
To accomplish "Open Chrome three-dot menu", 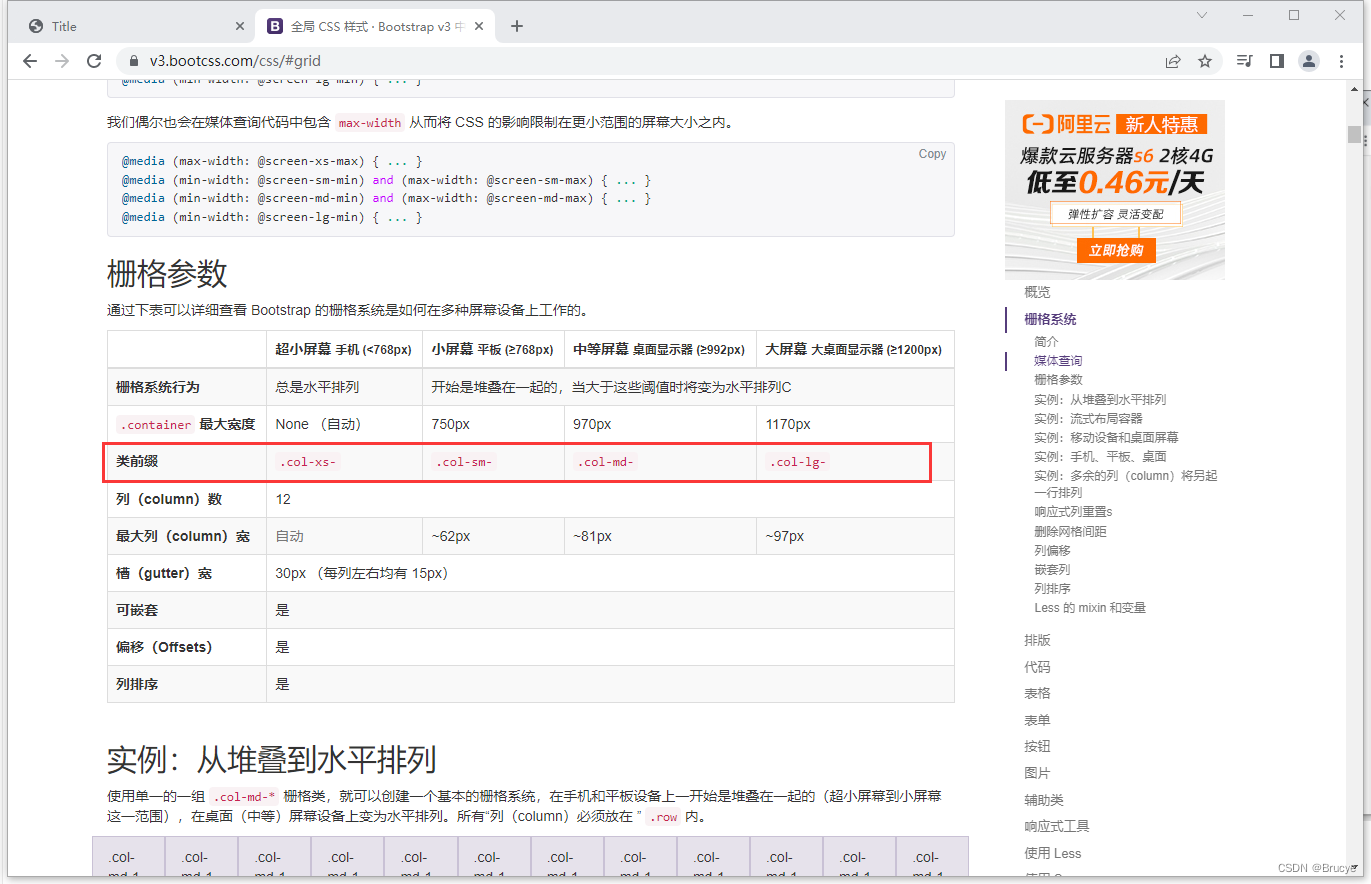I will coord(1341,61).
